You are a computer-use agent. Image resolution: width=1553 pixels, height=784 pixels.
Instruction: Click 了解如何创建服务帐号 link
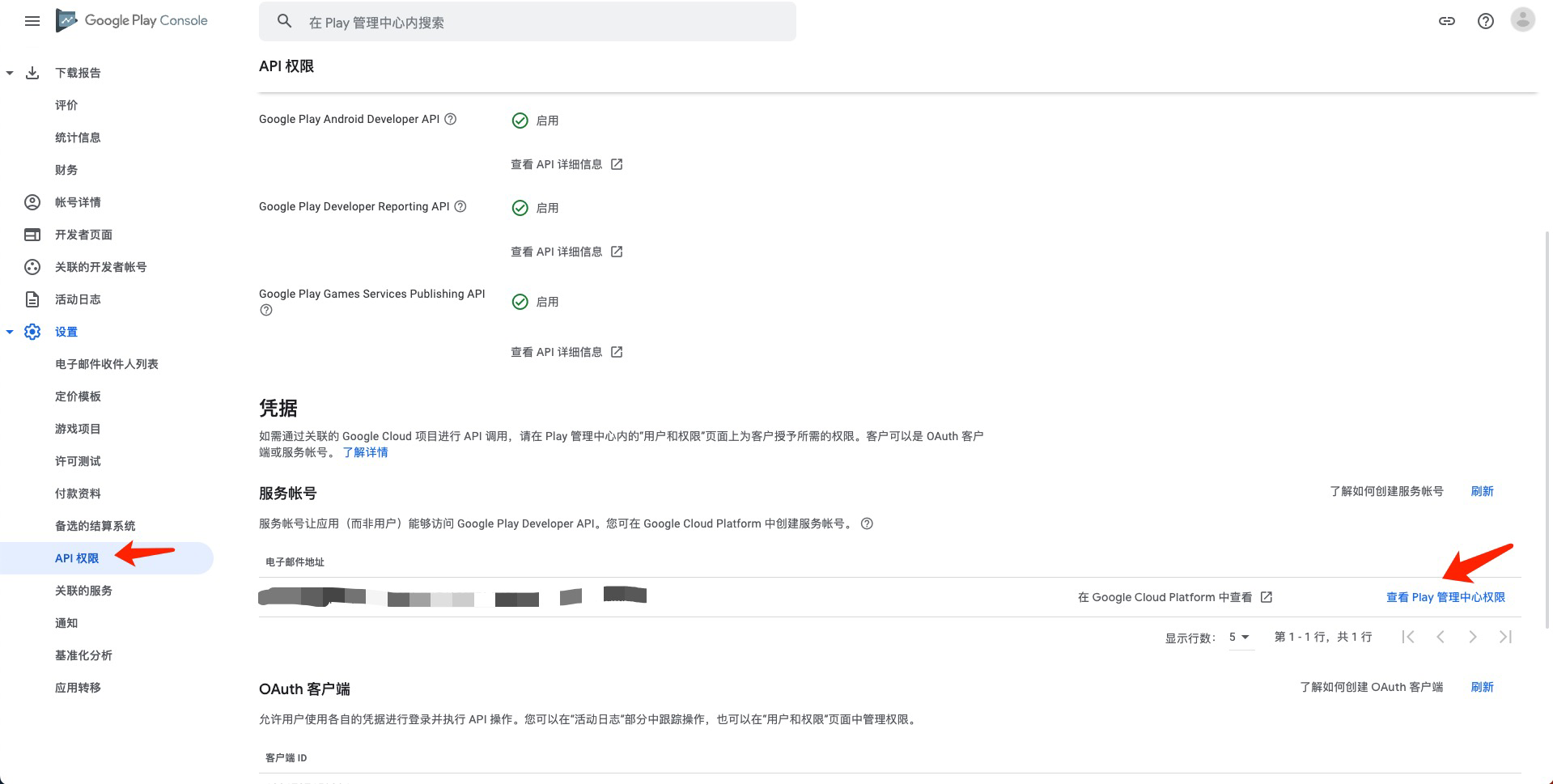1386,491
